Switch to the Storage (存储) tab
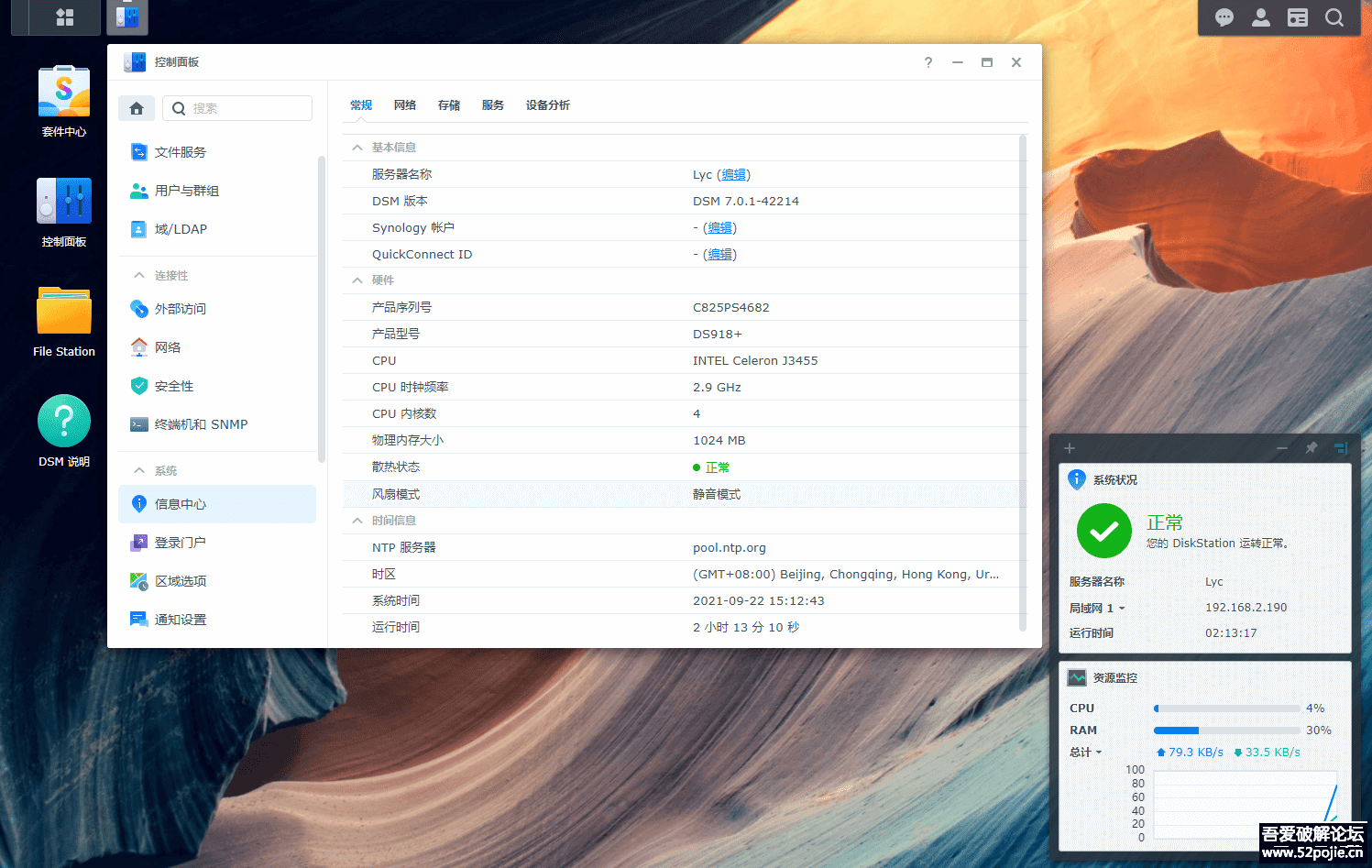This screenshot has height=868, width=1372. [x=449, y=105]
